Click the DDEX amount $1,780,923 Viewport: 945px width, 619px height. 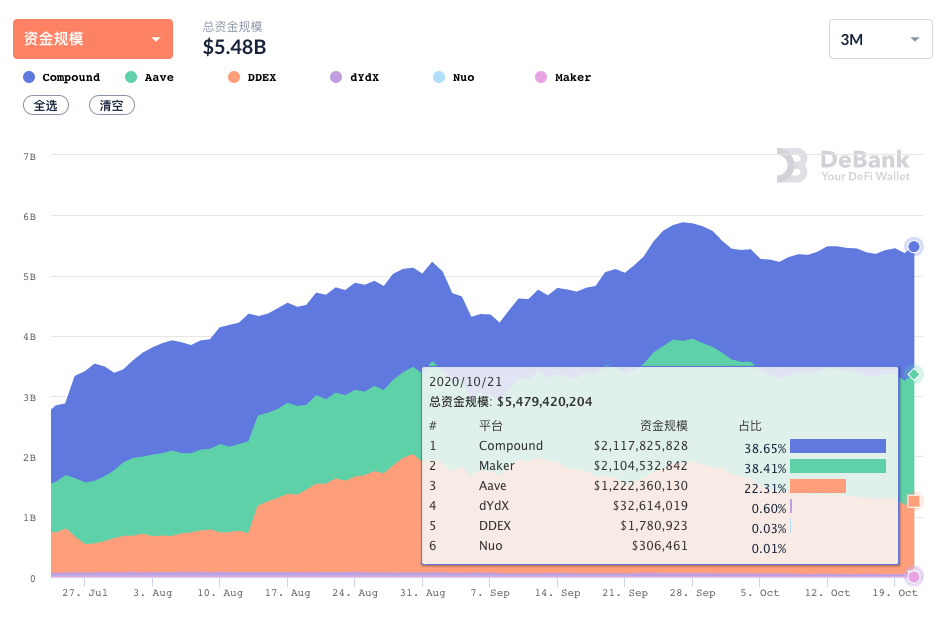click(x=654, y=526)
